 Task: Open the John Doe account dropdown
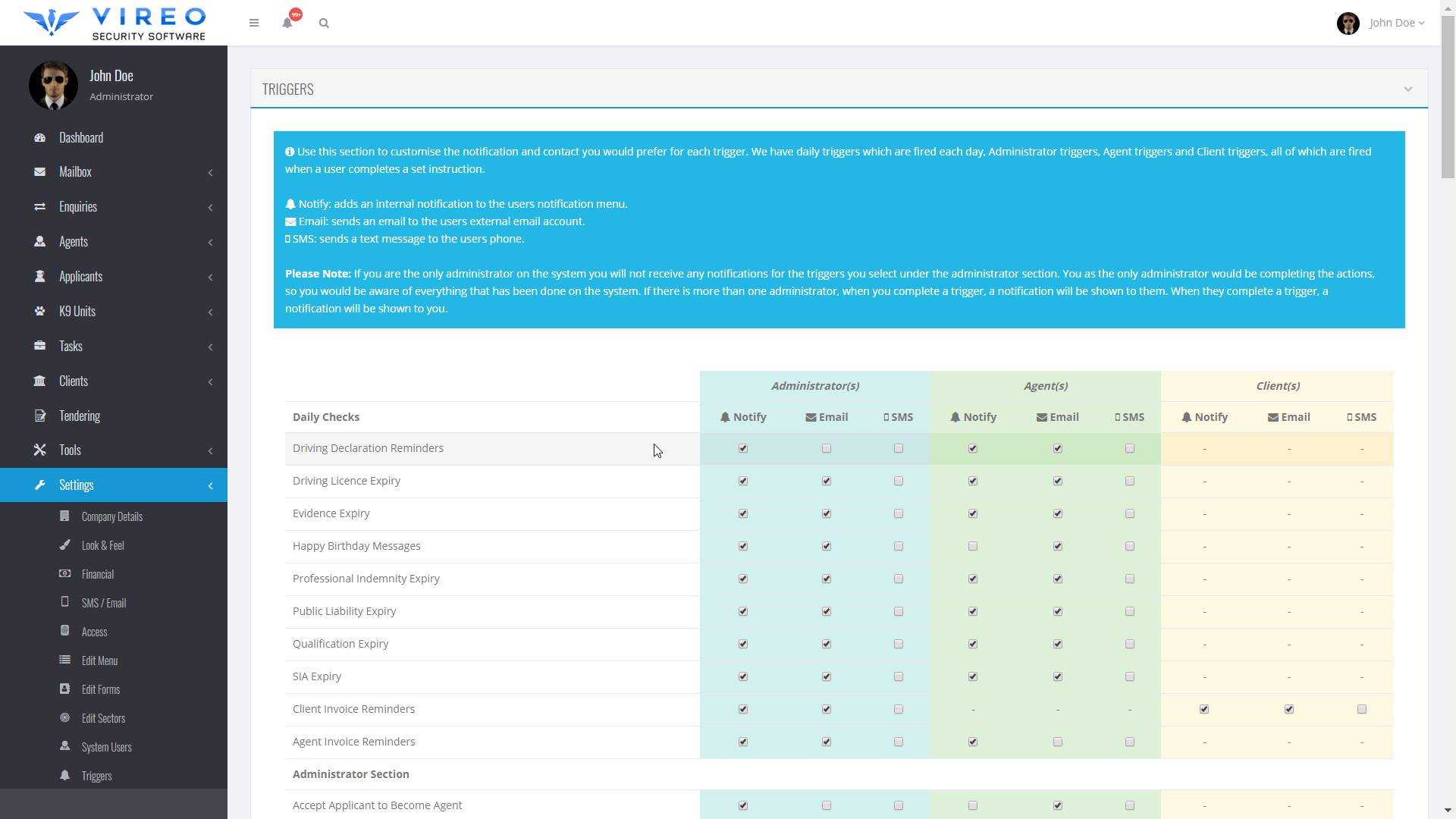point(1395,23)
